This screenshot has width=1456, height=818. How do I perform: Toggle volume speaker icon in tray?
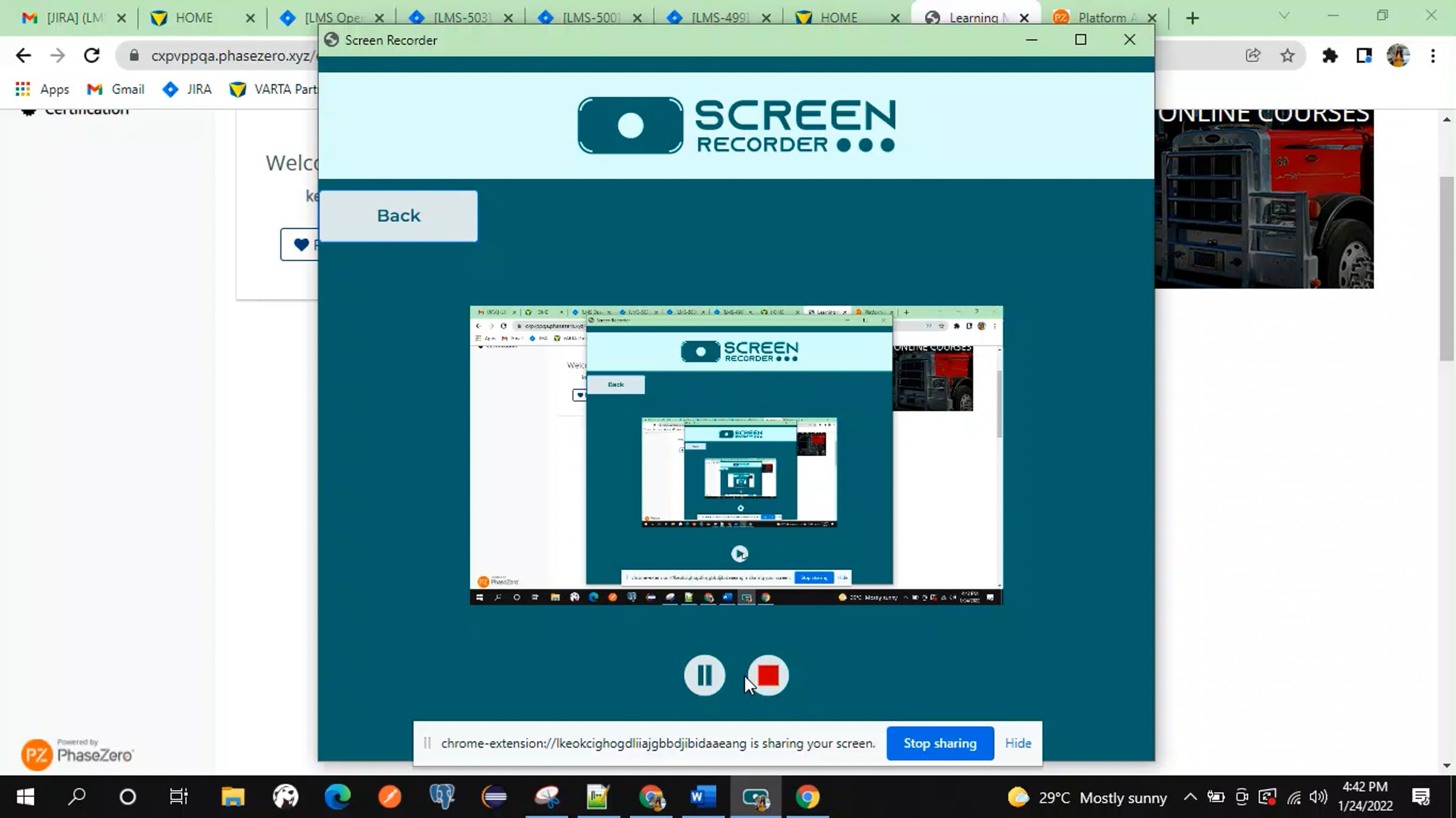point(1318,796)
